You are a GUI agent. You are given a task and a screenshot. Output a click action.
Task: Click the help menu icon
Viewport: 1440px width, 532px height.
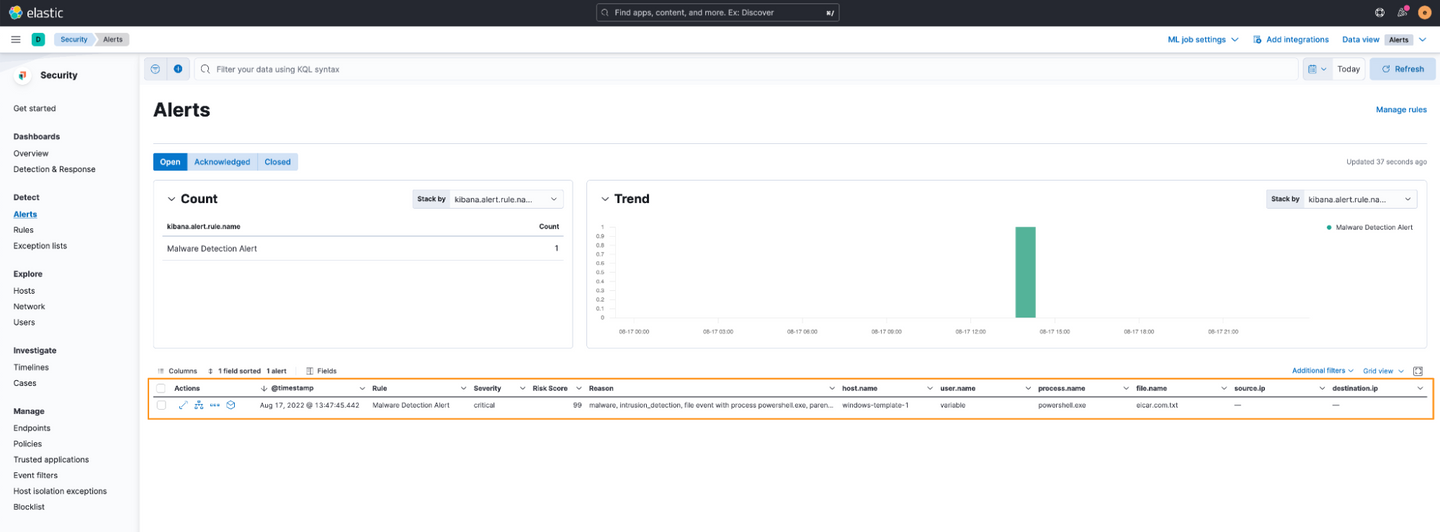(x=1379, y=13)
